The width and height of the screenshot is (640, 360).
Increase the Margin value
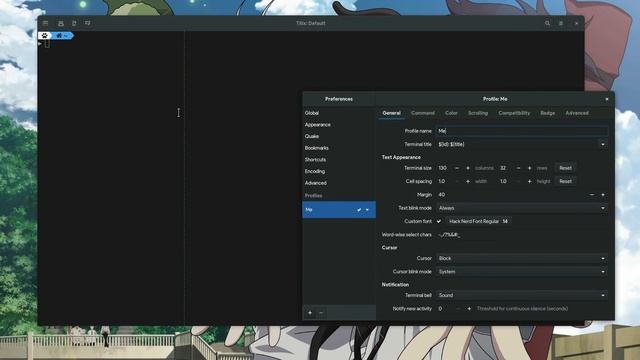pos(603,195)
